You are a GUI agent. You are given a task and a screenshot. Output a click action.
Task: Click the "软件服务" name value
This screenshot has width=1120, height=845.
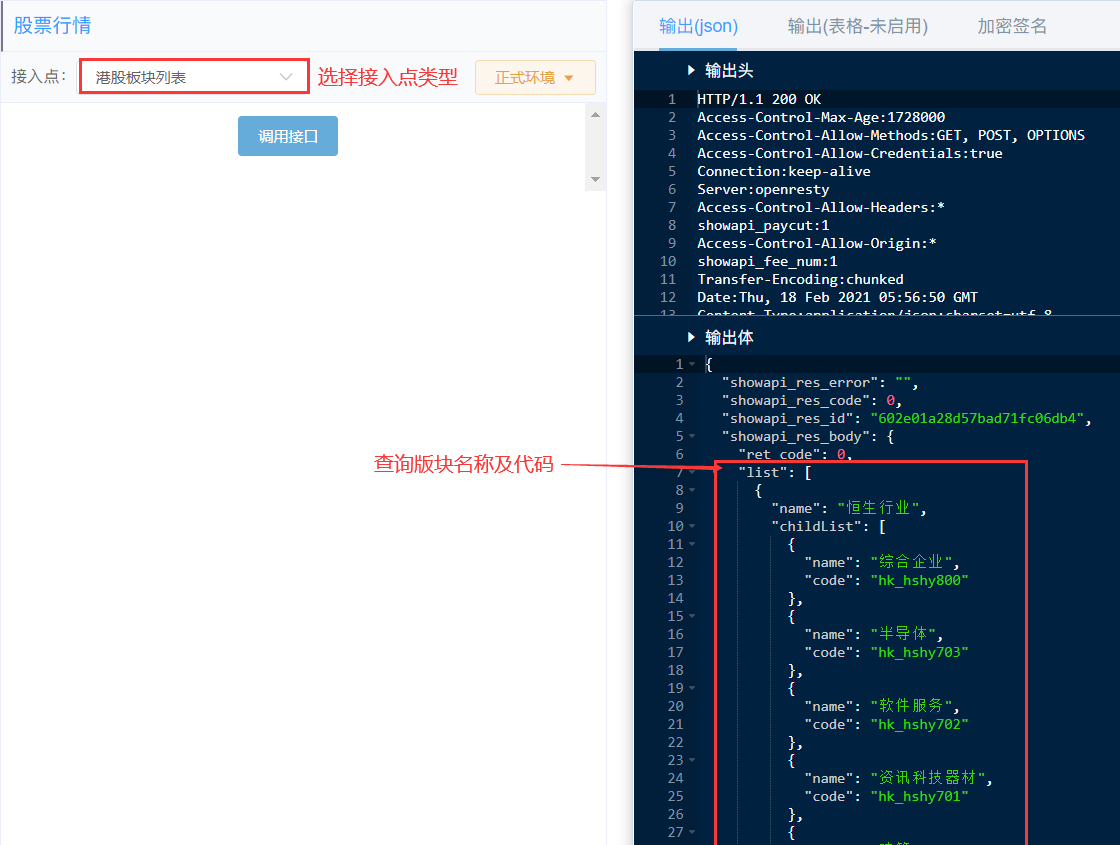click(x=911, y=706)
